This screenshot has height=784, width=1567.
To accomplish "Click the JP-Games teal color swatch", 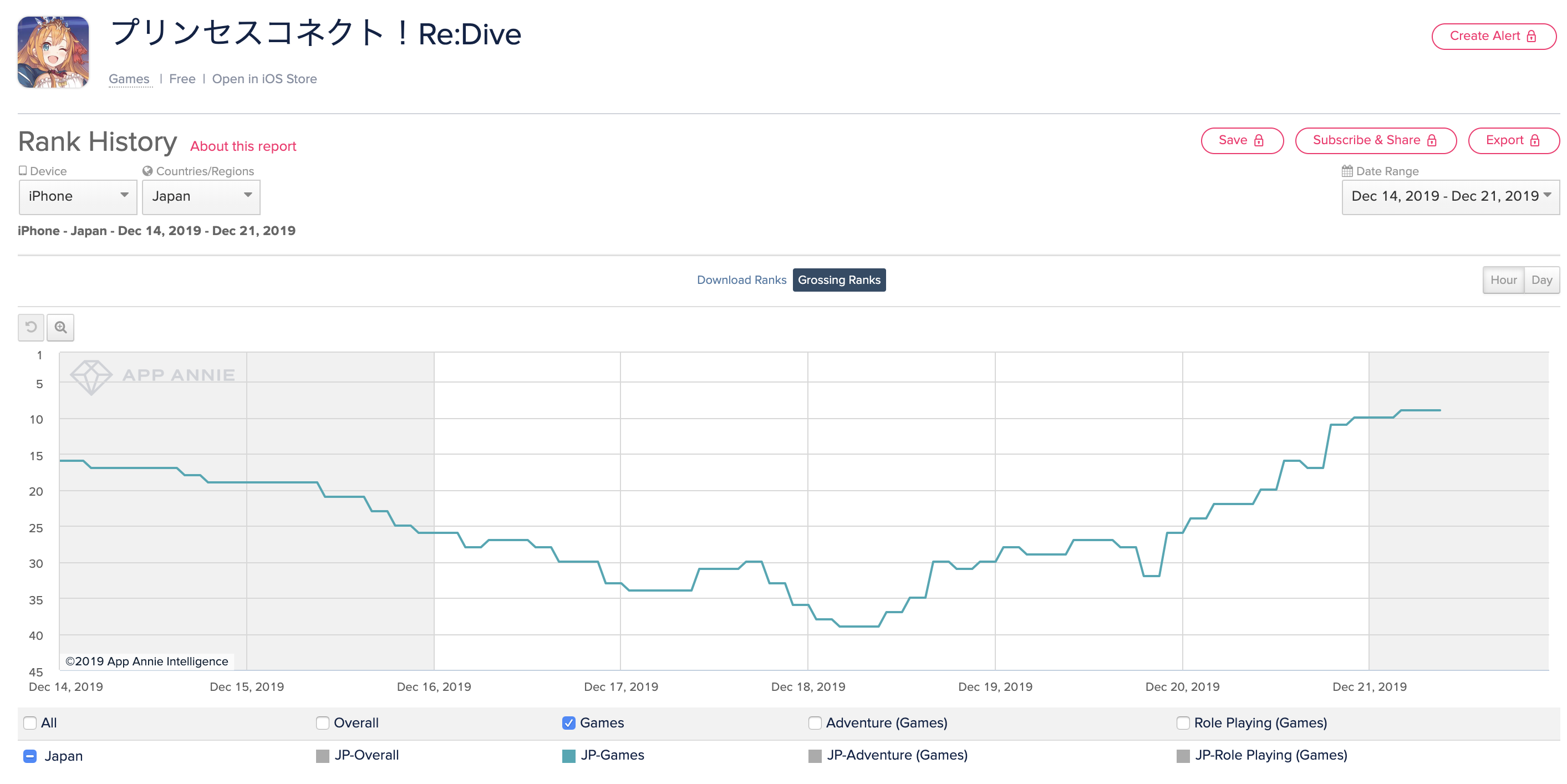I will point(569,756).
